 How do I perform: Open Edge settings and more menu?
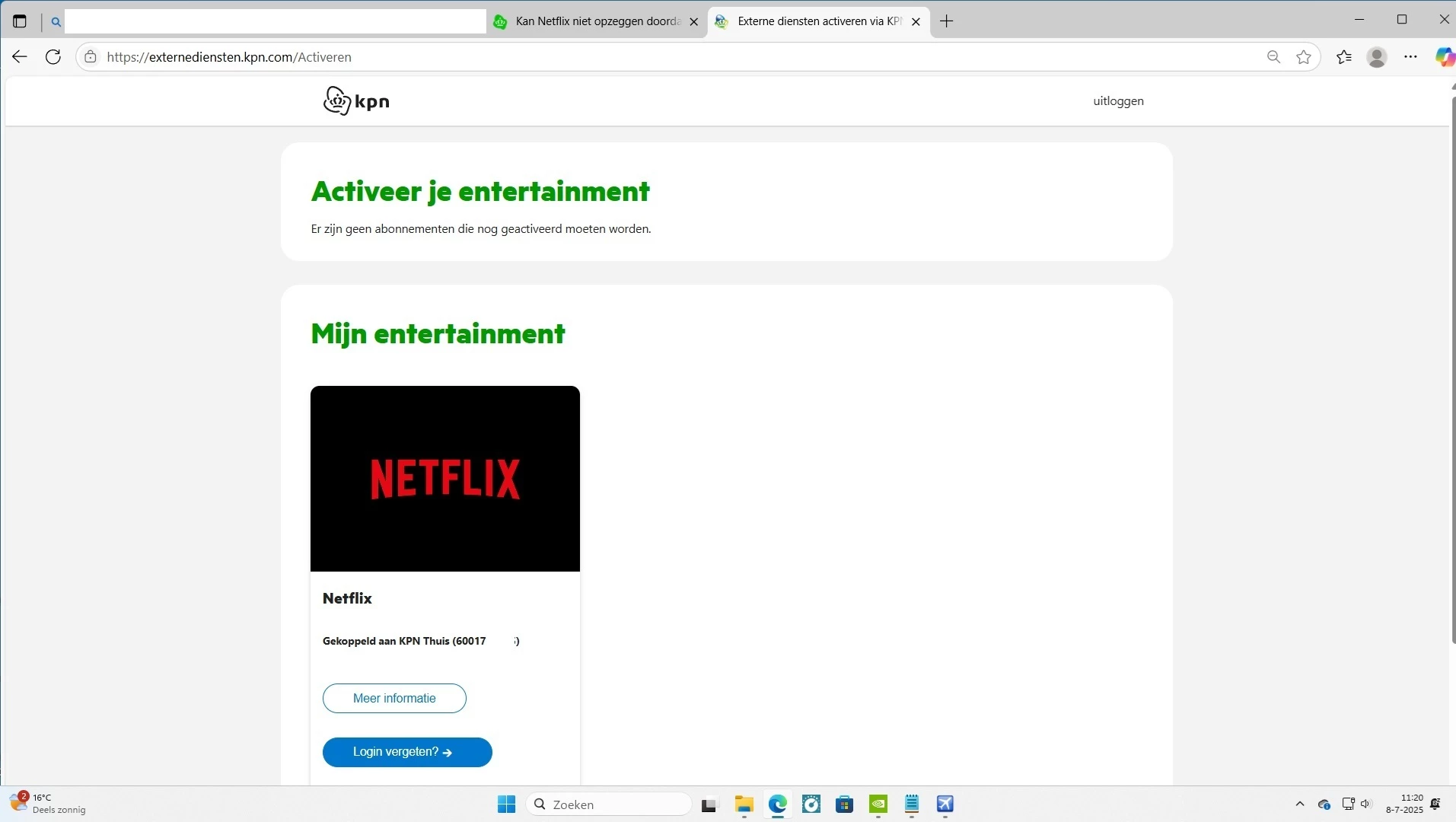pos(1410,57)
